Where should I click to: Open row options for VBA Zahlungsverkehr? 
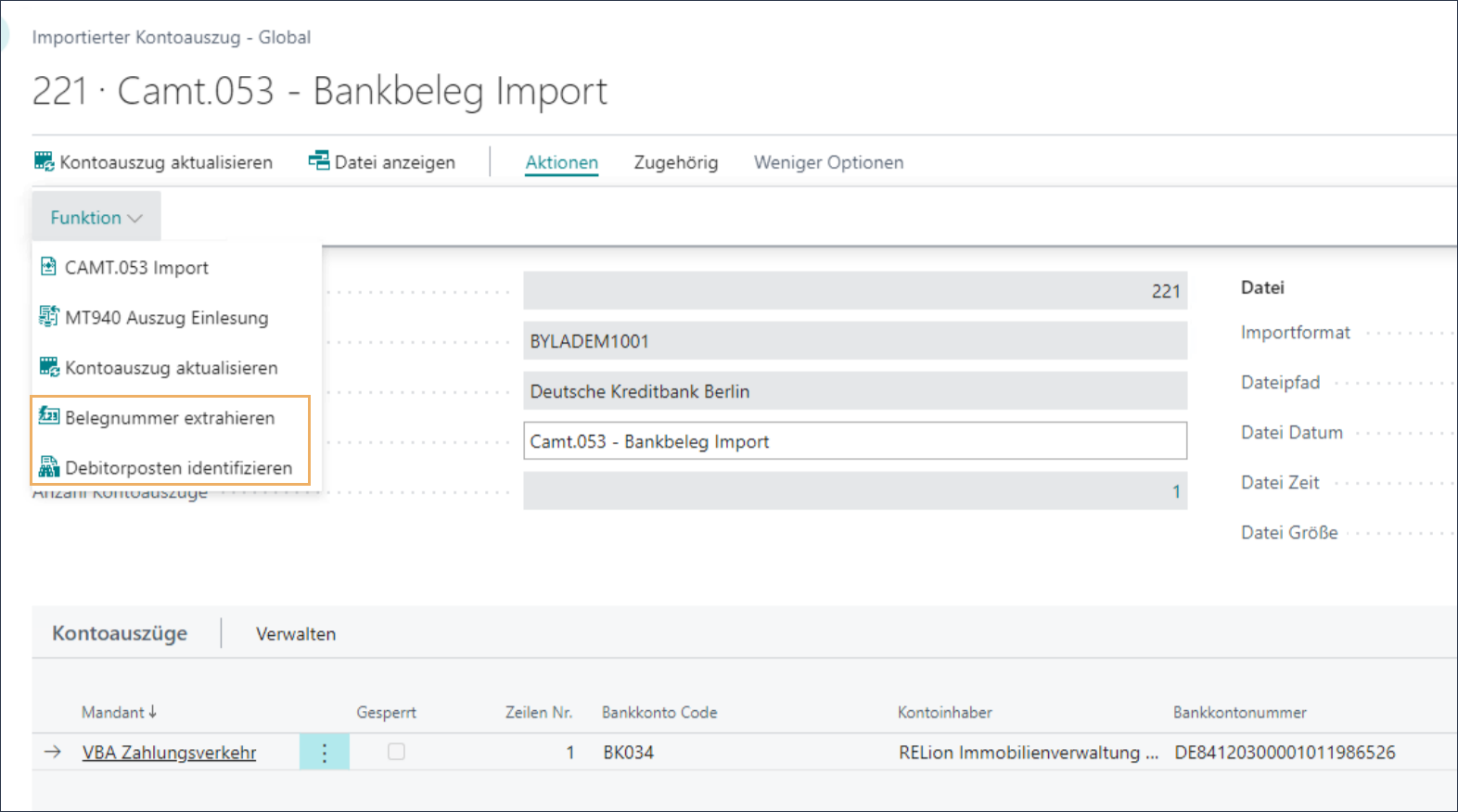coord(325,753)
